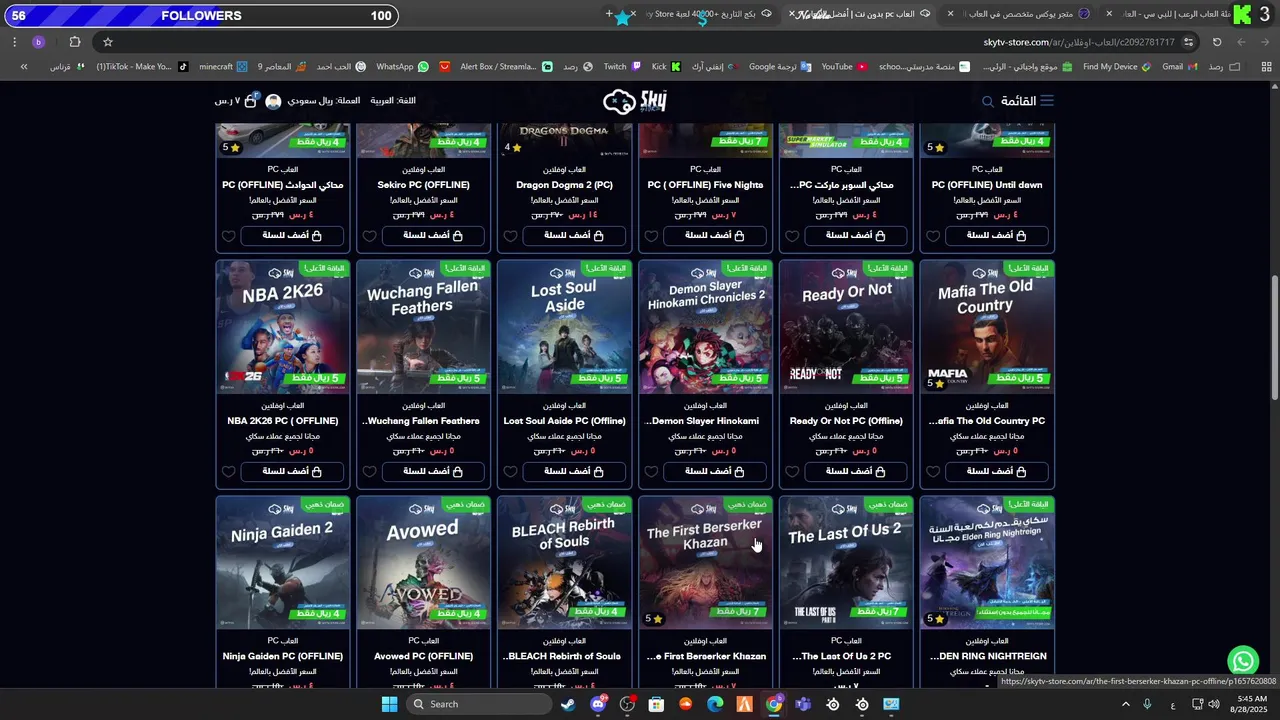
Task: Toggle wishlist heart for Mafia The Old Country
Action: click(933, 472)
